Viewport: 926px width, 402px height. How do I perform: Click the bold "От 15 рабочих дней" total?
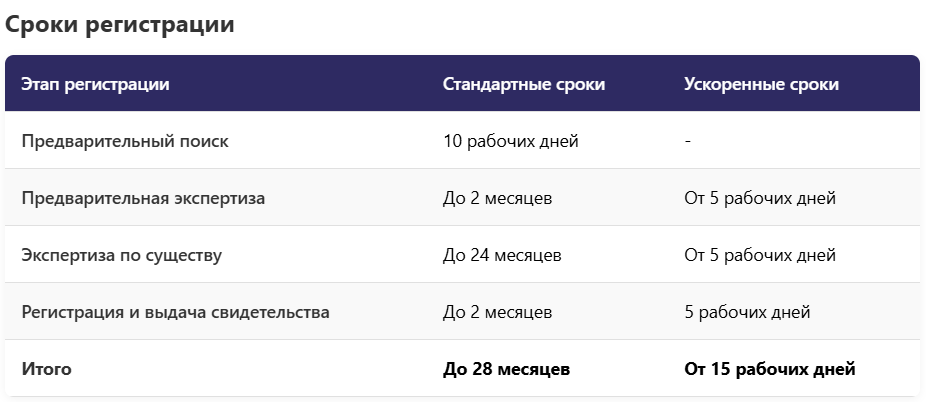(x=769, y=369)
